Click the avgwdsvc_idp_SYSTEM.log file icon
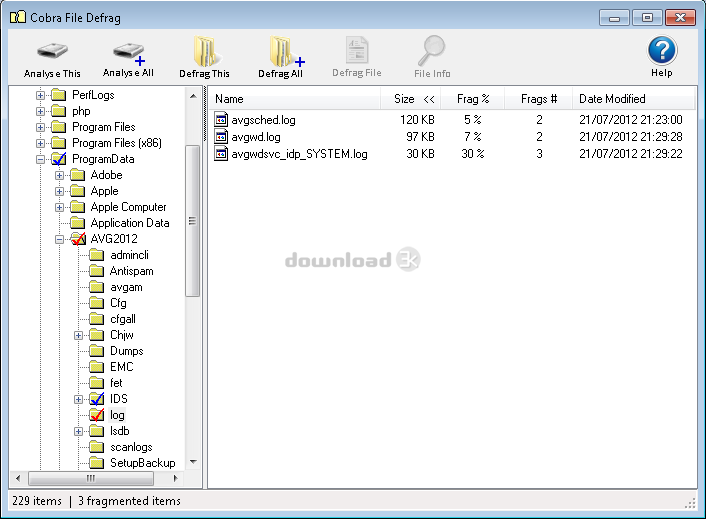This screenshot has width=706, height=519. 221,153
